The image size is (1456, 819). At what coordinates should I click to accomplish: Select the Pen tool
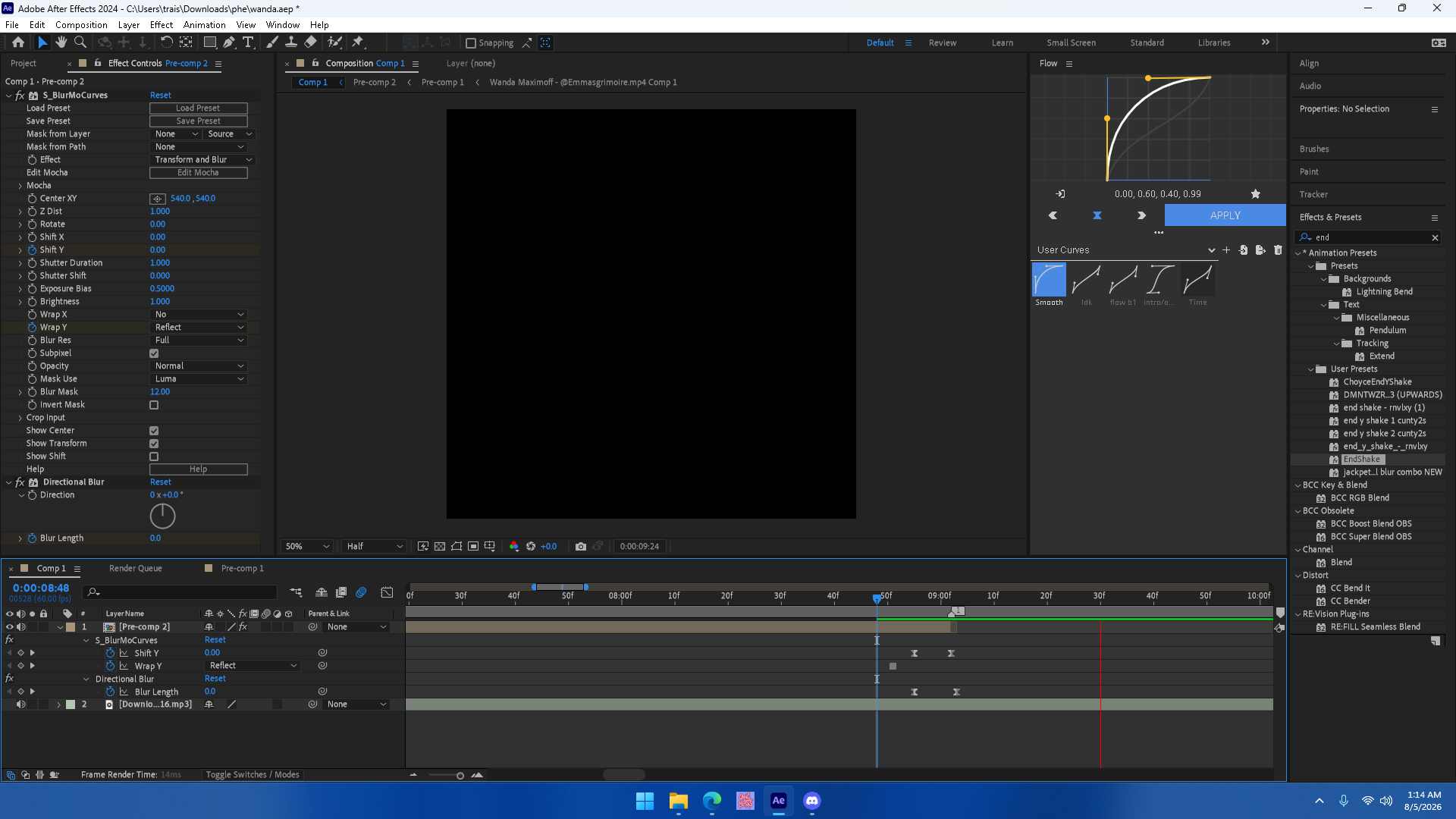pyautogui.click(x=228, y=42)
